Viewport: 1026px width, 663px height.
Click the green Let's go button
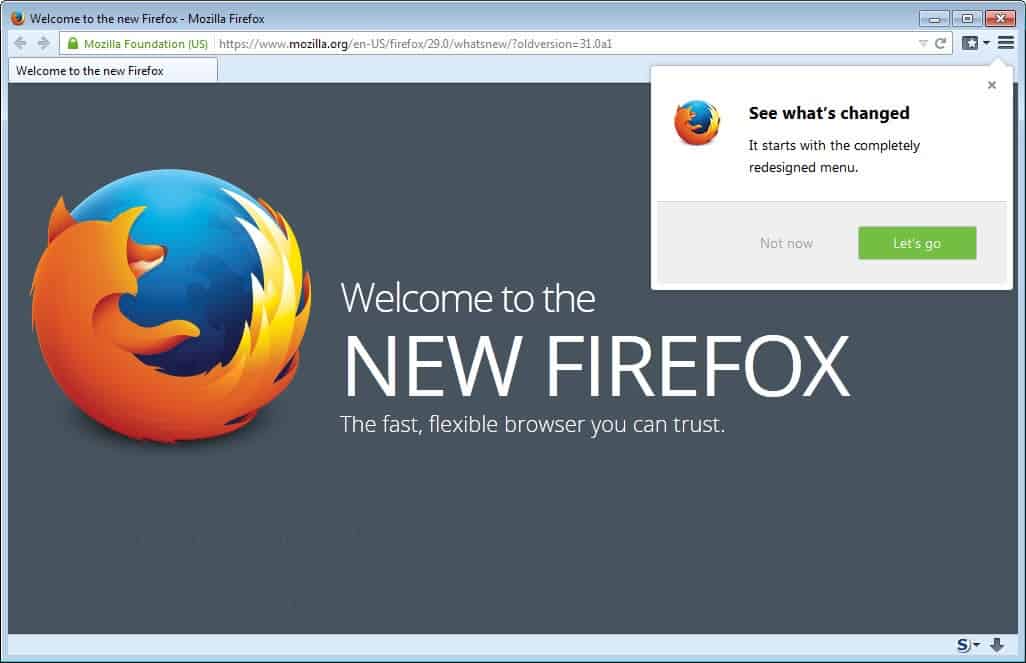coord(916,243)
